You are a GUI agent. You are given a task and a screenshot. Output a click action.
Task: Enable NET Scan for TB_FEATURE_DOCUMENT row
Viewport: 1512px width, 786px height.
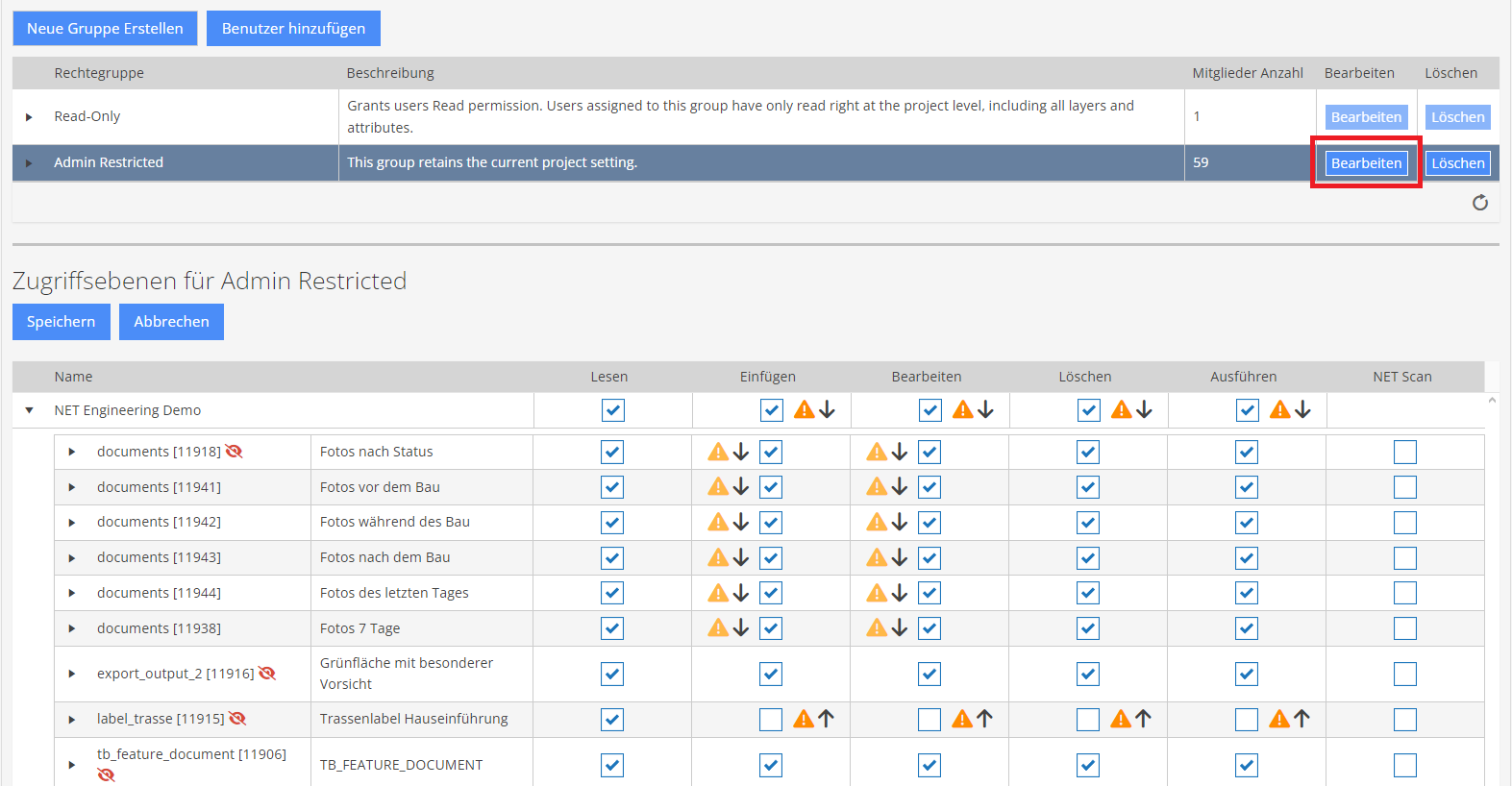pyautogui.click(x=1405, y=765)
